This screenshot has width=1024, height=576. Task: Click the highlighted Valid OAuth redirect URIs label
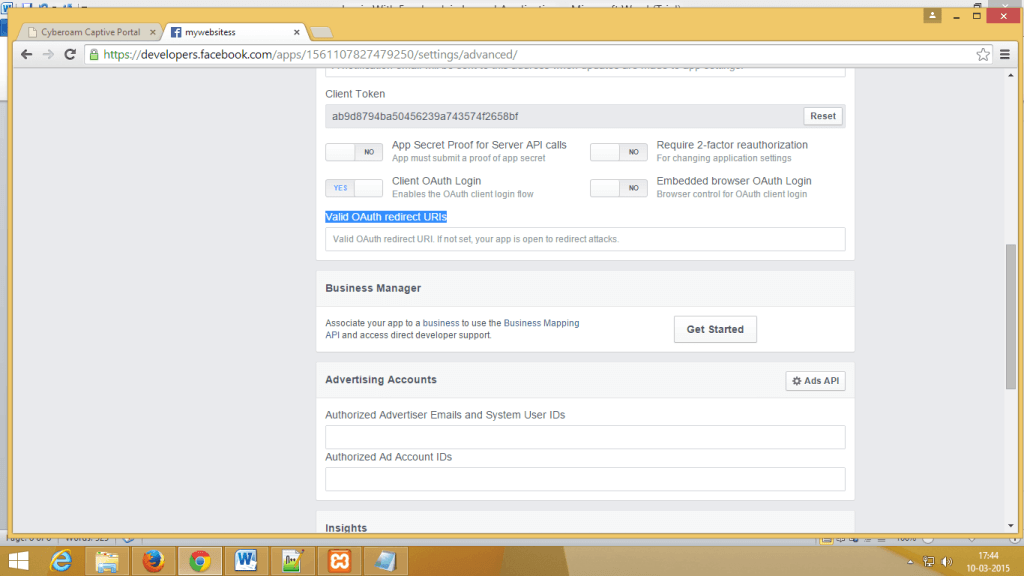(386, 217)
